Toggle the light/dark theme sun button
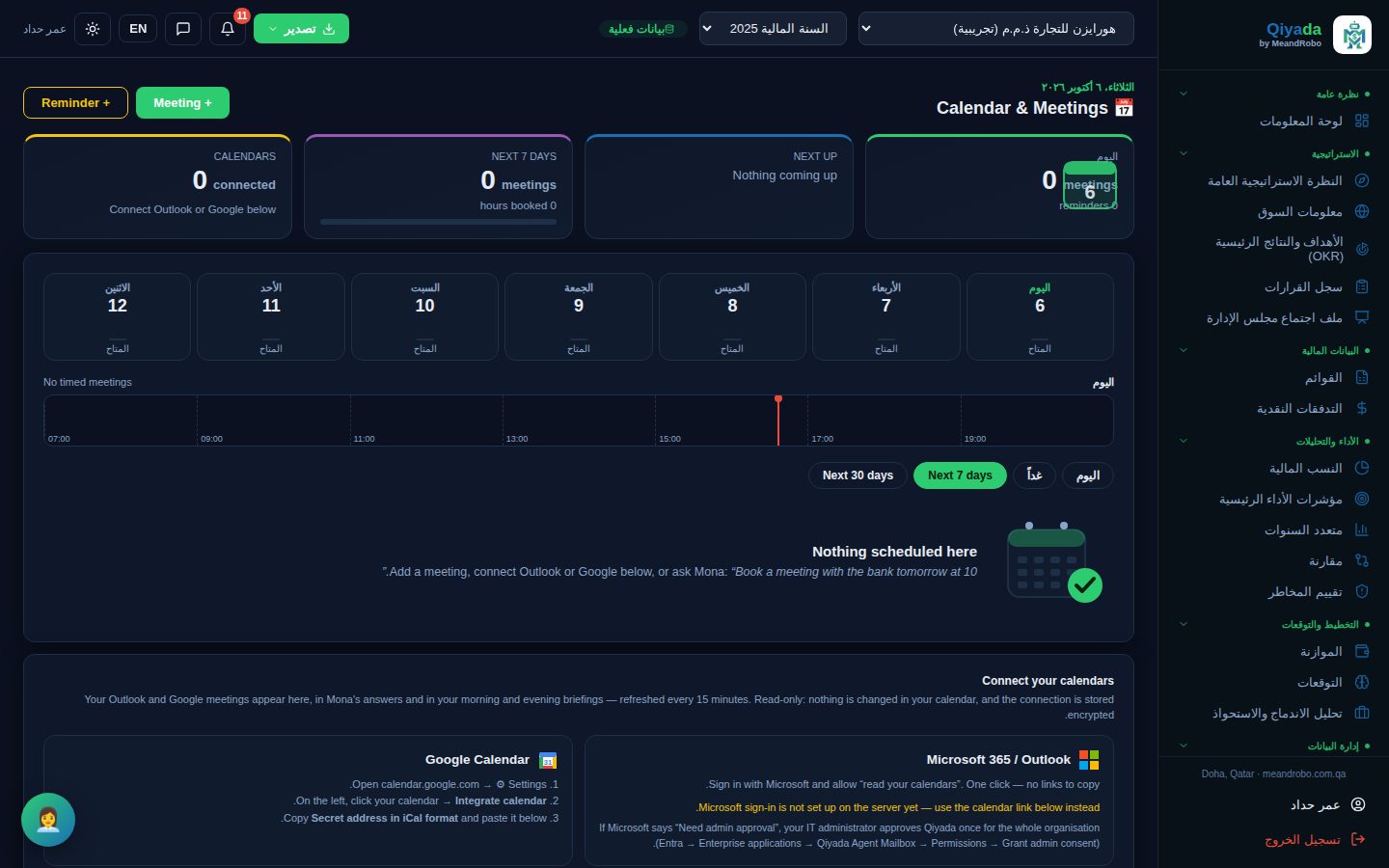 93,29
